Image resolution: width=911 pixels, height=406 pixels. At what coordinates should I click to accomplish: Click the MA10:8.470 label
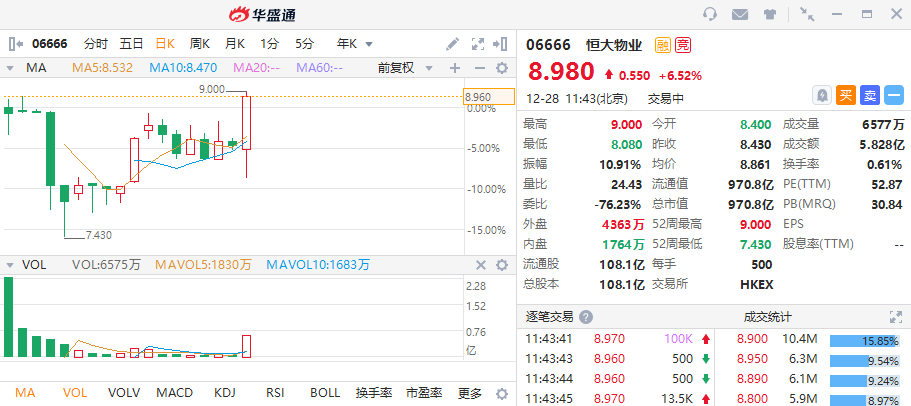click(183, 68)
